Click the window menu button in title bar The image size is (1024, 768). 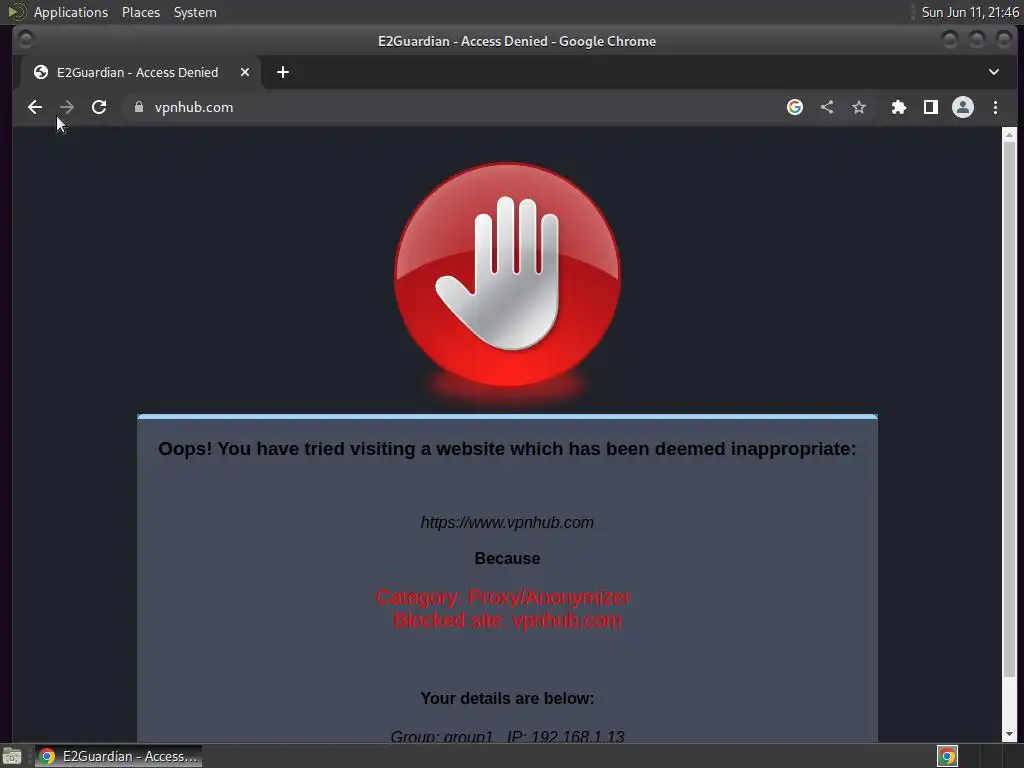point(25,40)
